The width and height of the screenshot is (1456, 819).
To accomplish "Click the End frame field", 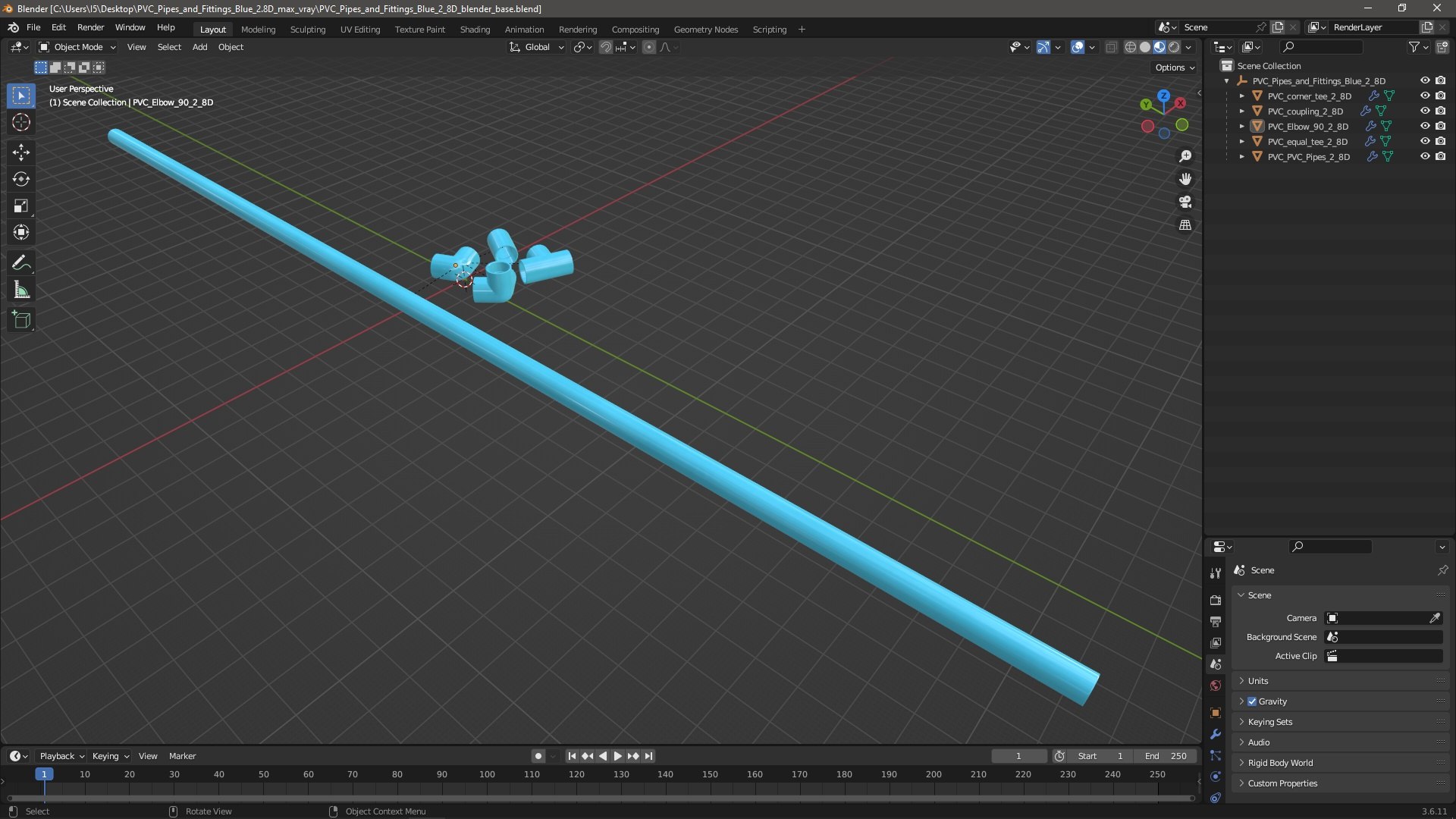I will point(1166,756).
